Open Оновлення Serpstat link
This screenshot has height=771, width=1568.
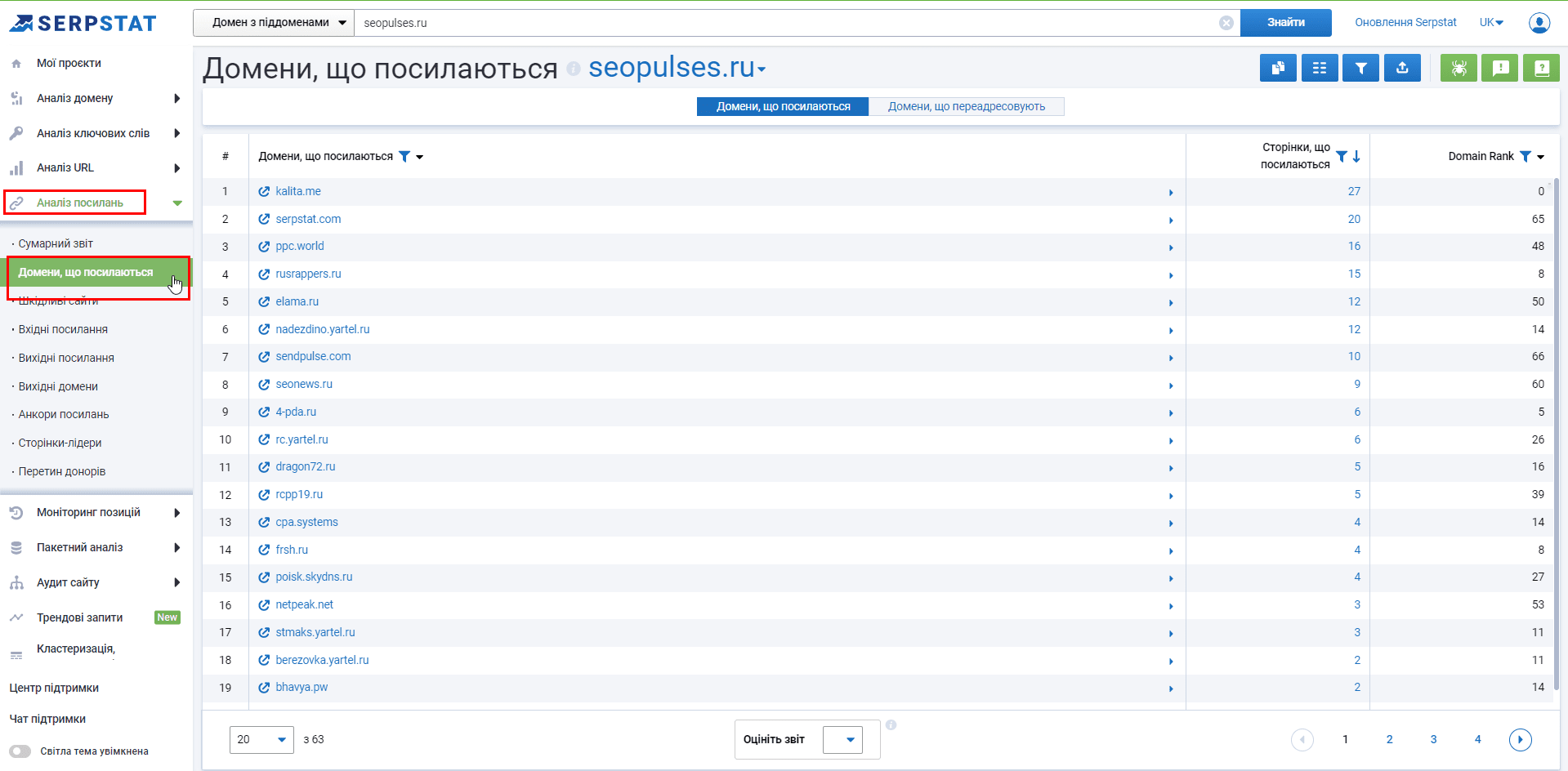click(x=1405, y=23)
